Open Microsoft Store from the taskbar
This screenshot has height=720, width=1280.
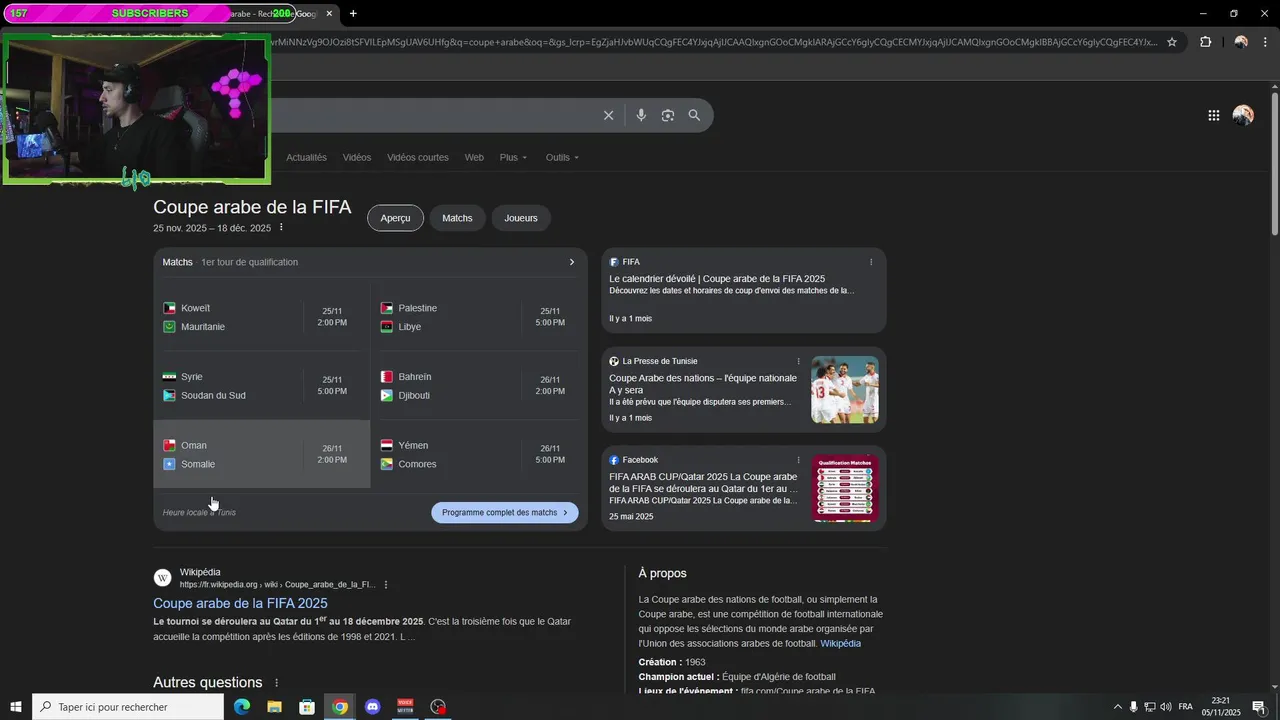307,707
